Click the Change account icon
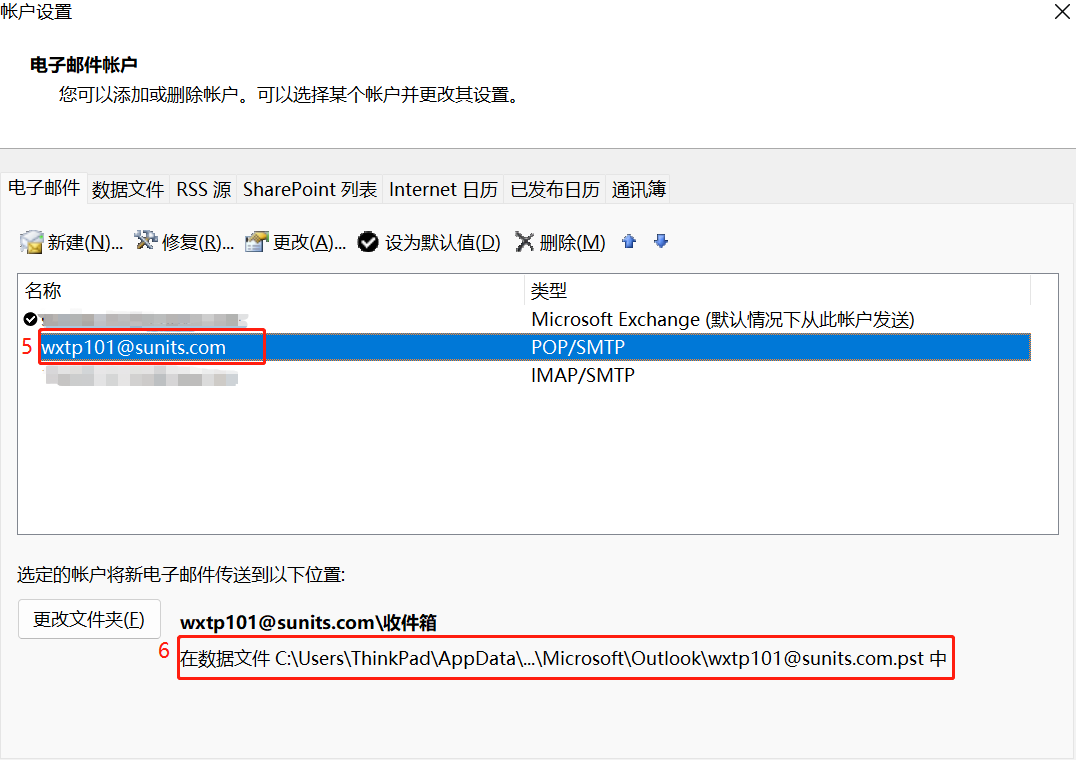 (257, 242)
